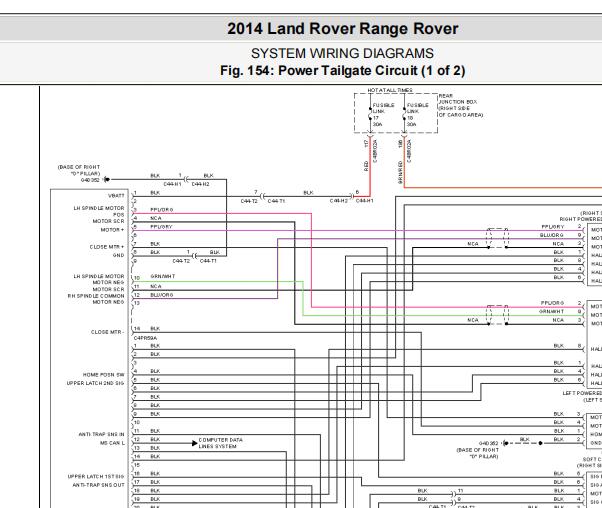Select the 'CLOSE MTR +' pin label
The height and width of the screenshot is (508, 602).
107,247
